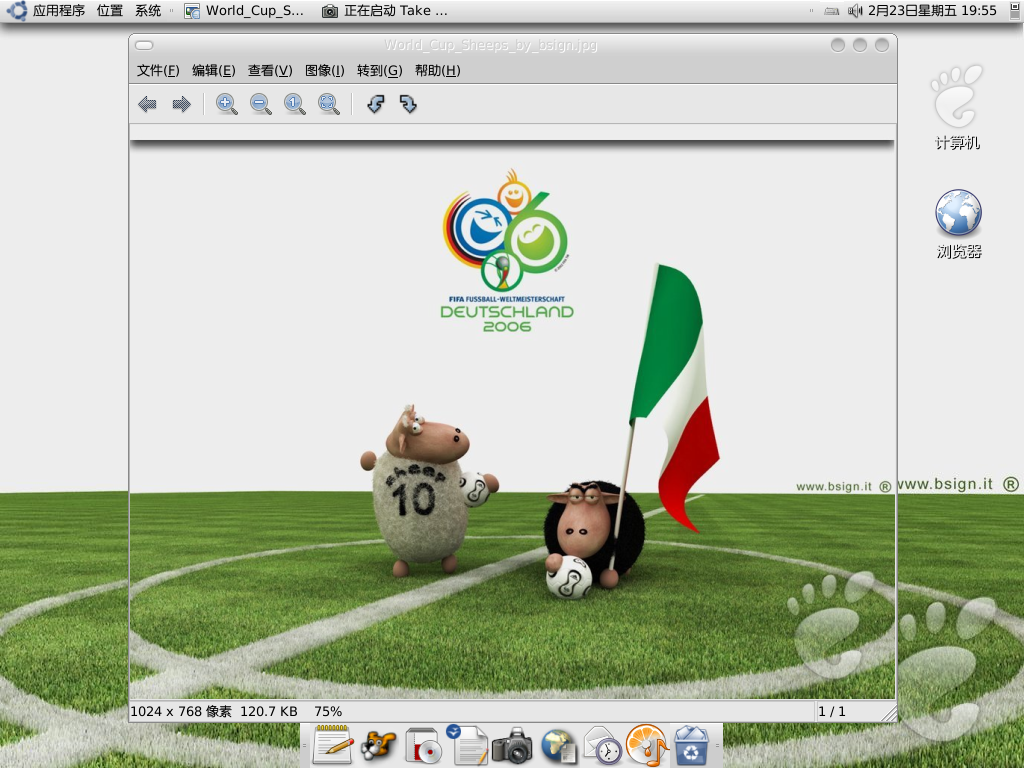The height and width of the screenshot is (768, 1024).
Task: Open the 位置 panel menu
Action: tap(110, 10)
